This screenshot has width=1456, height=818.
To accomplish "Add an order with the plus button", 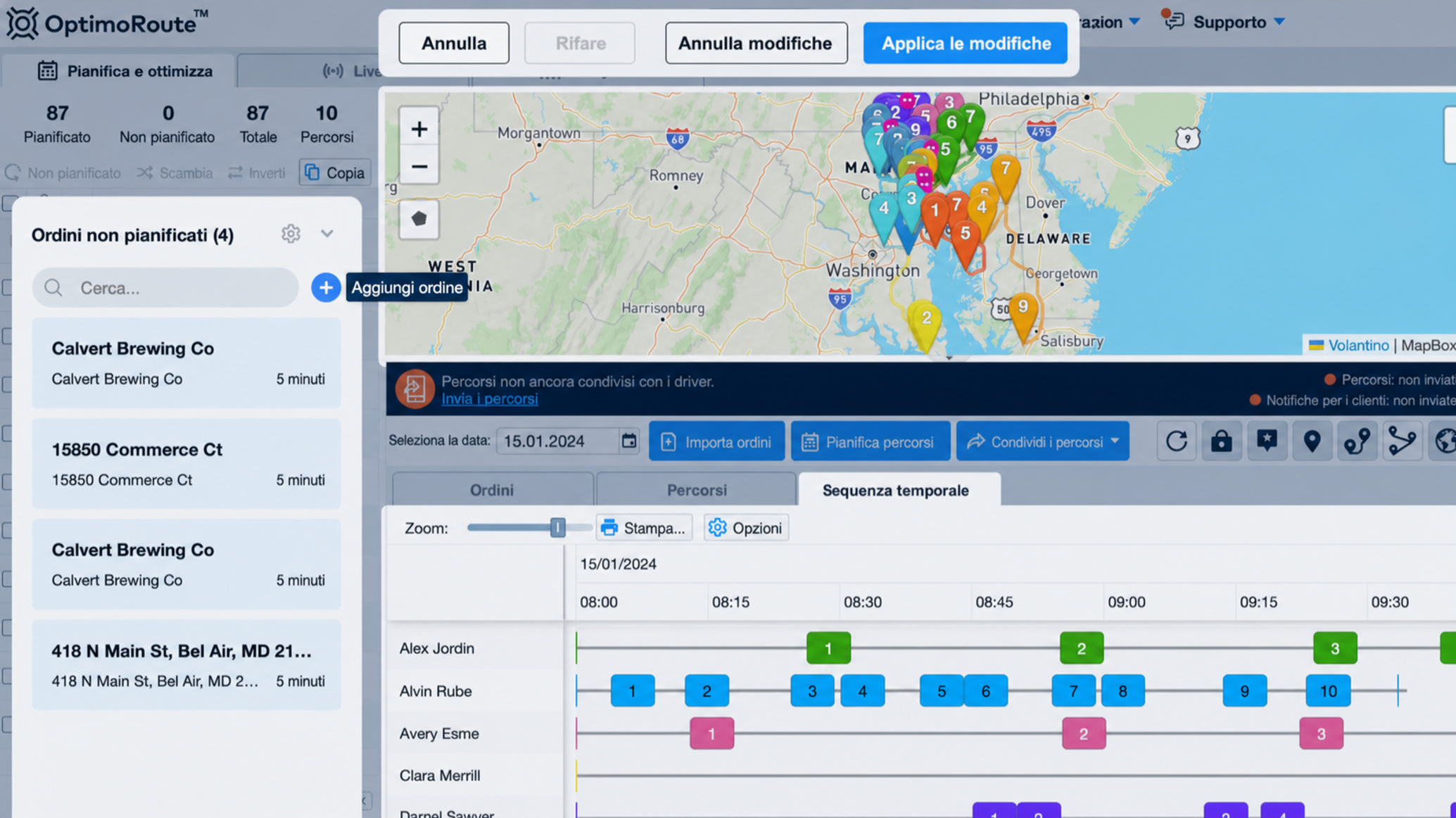I will click(x=326, y=287).
